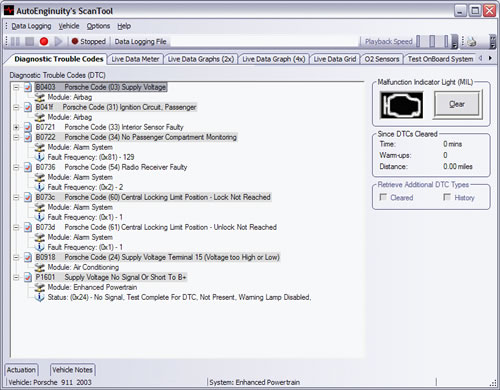Collapse the B0722 No Passenger Compartment Monitoring node

[16, 137]
